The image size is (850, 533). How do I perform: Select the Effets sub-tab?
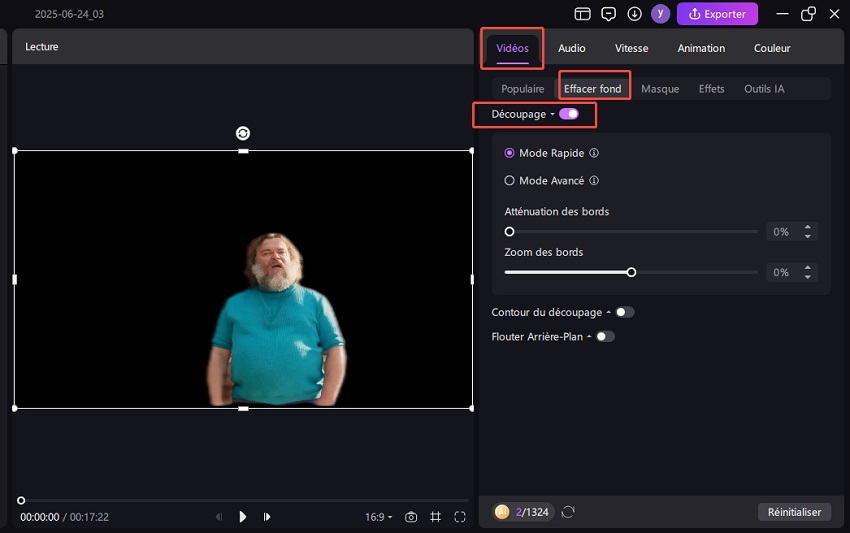tap(711, 89)
